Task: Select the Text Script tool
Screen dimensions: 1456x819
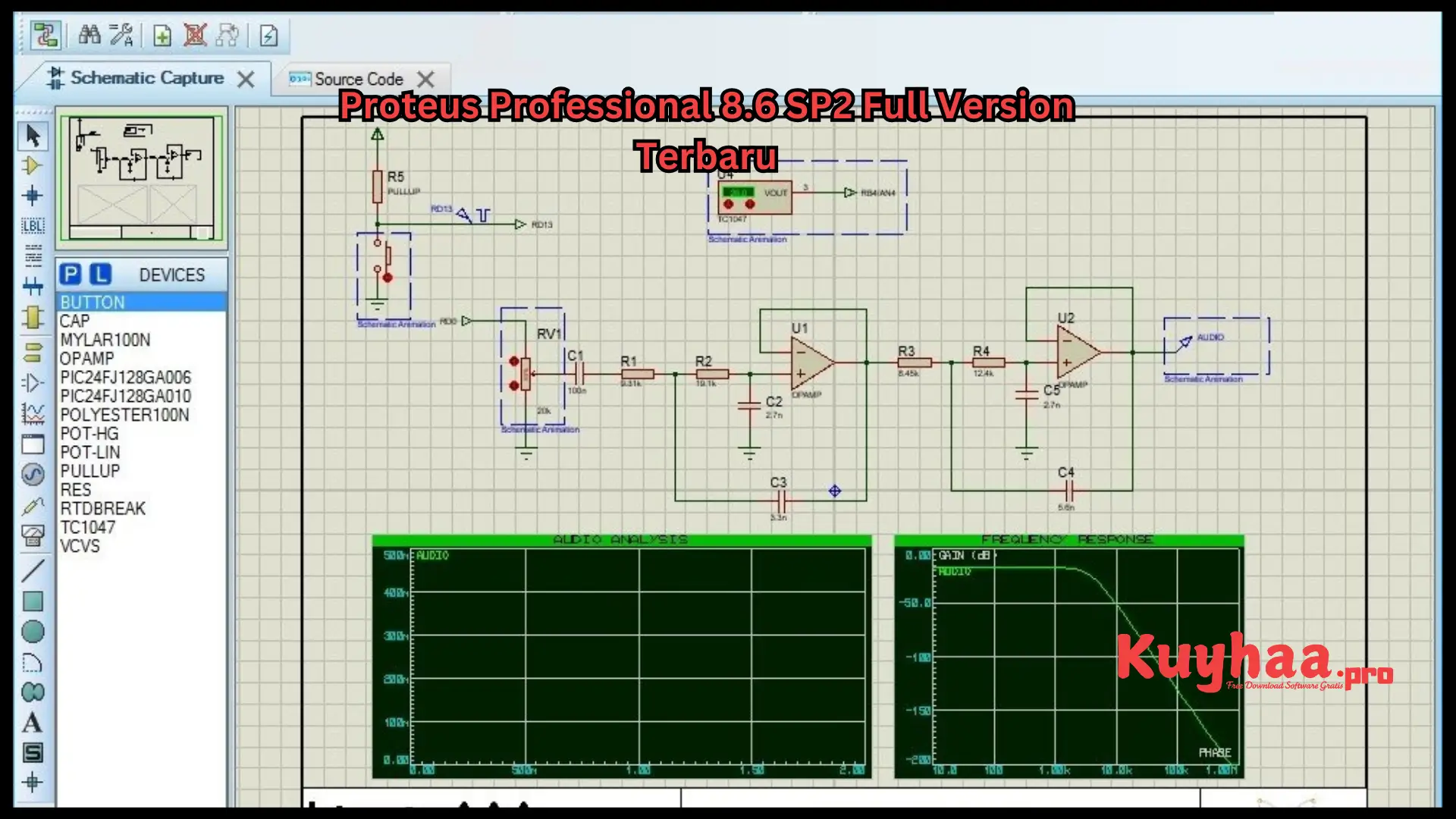Action: (33, 256)
